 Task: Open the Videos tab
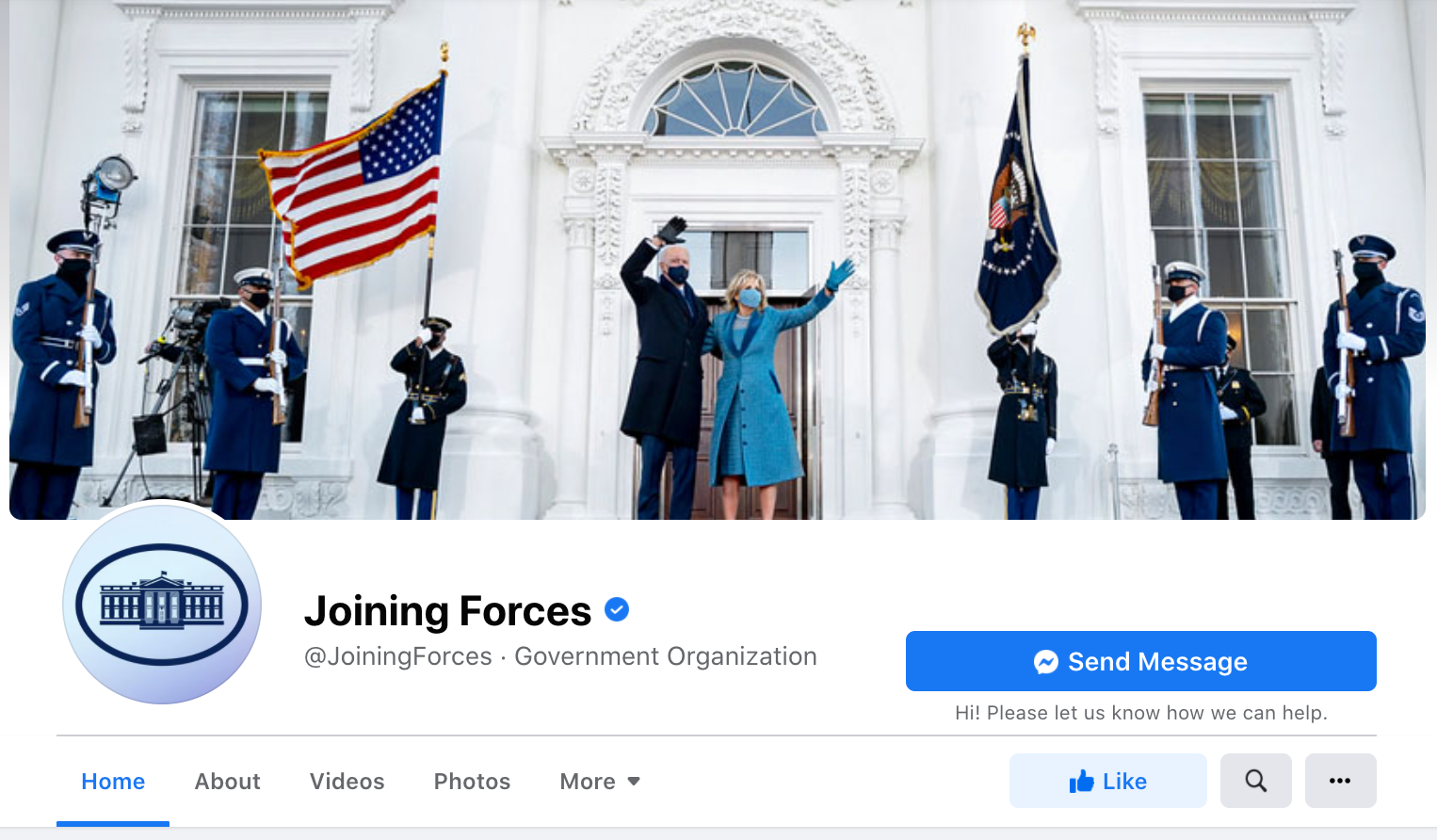347,782
